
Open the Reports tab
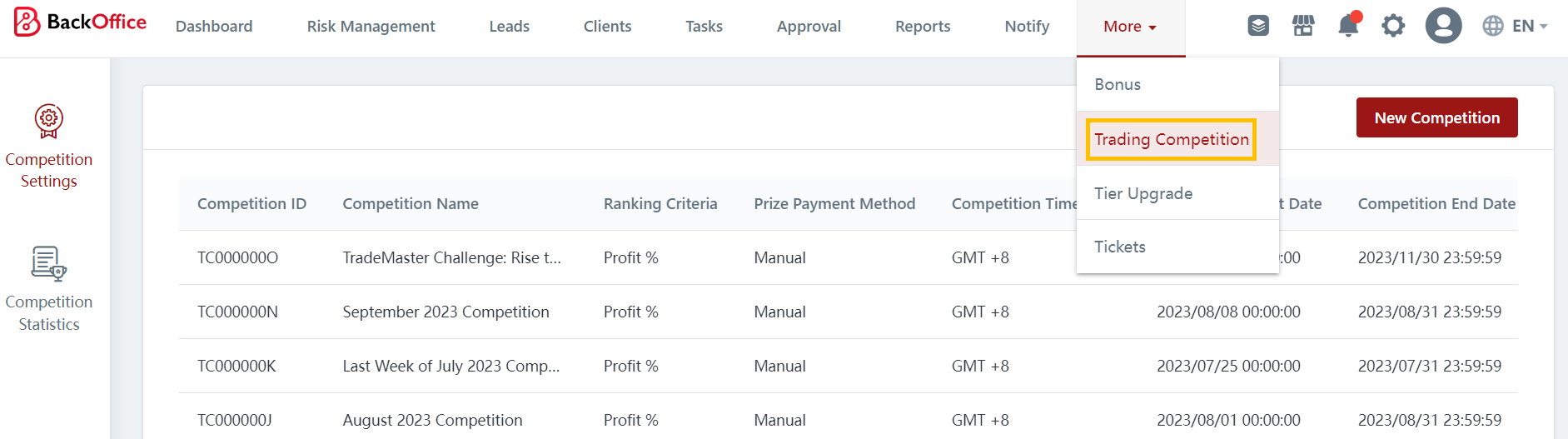(923, 27)
